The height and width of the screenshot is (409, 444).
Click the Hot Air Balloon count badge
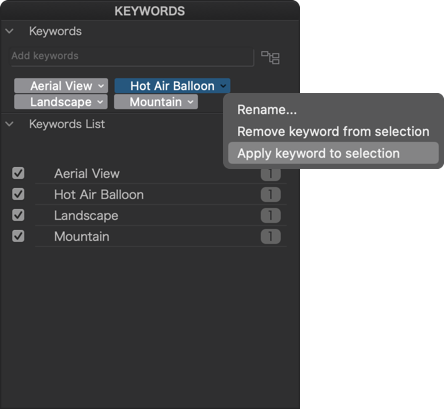(x=271, y=195)
